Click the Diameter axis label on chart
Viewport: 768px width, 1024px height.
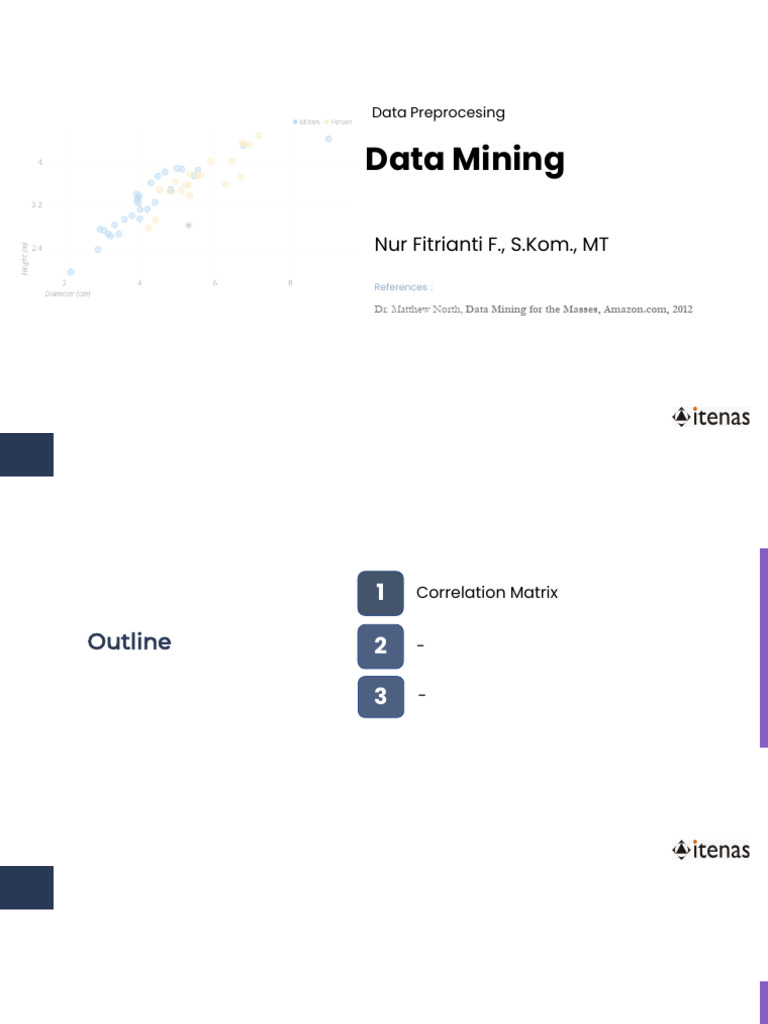[x=68, y=294]
